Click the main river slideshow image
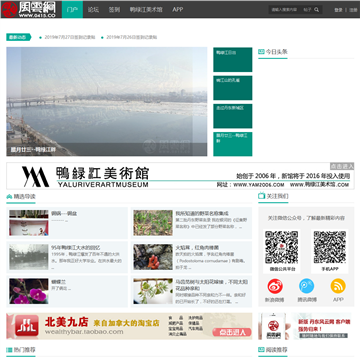360x360 pixels. 107,101
